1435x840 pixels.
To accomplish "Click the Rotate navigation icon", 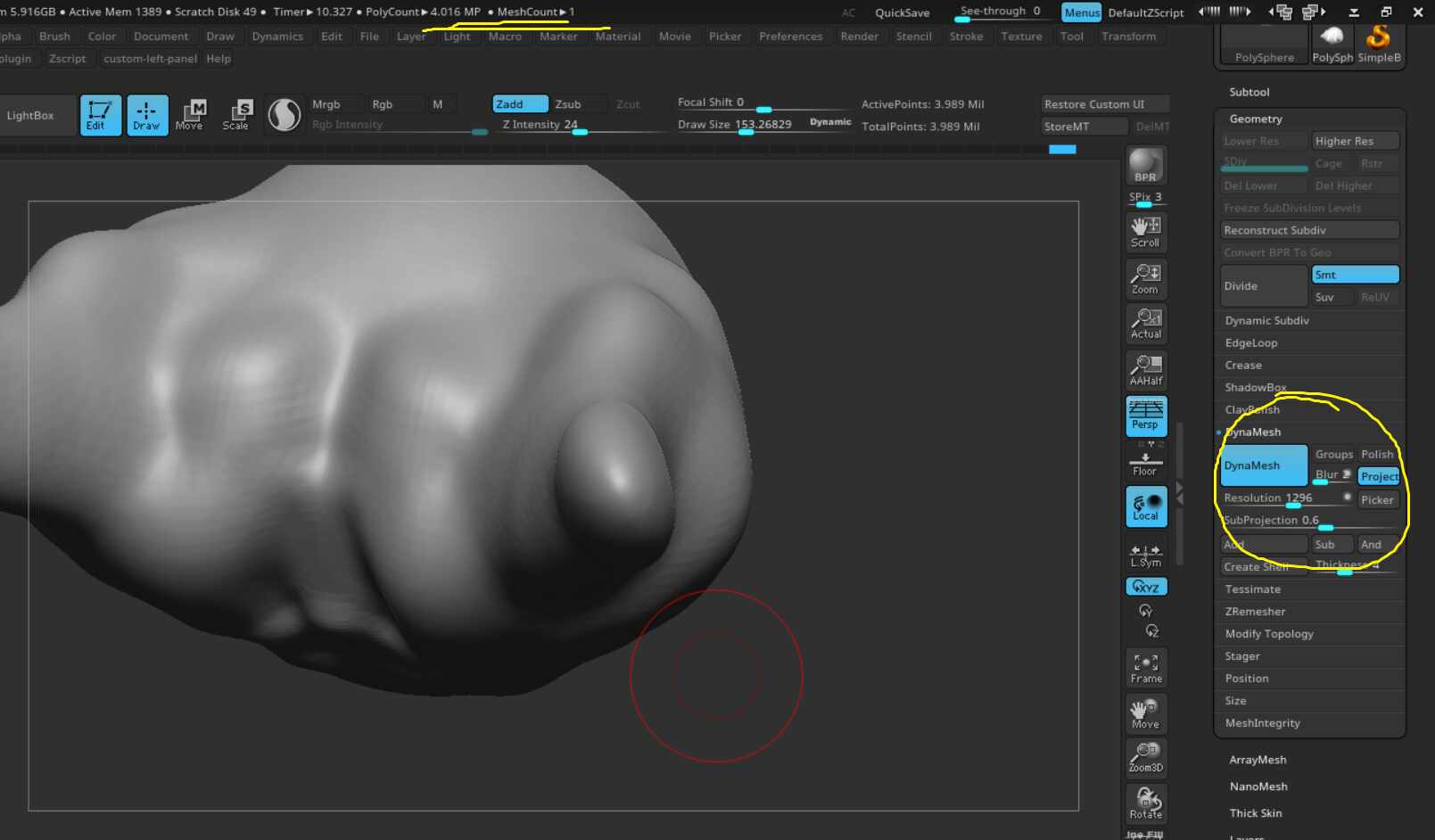I will 1146,803.
